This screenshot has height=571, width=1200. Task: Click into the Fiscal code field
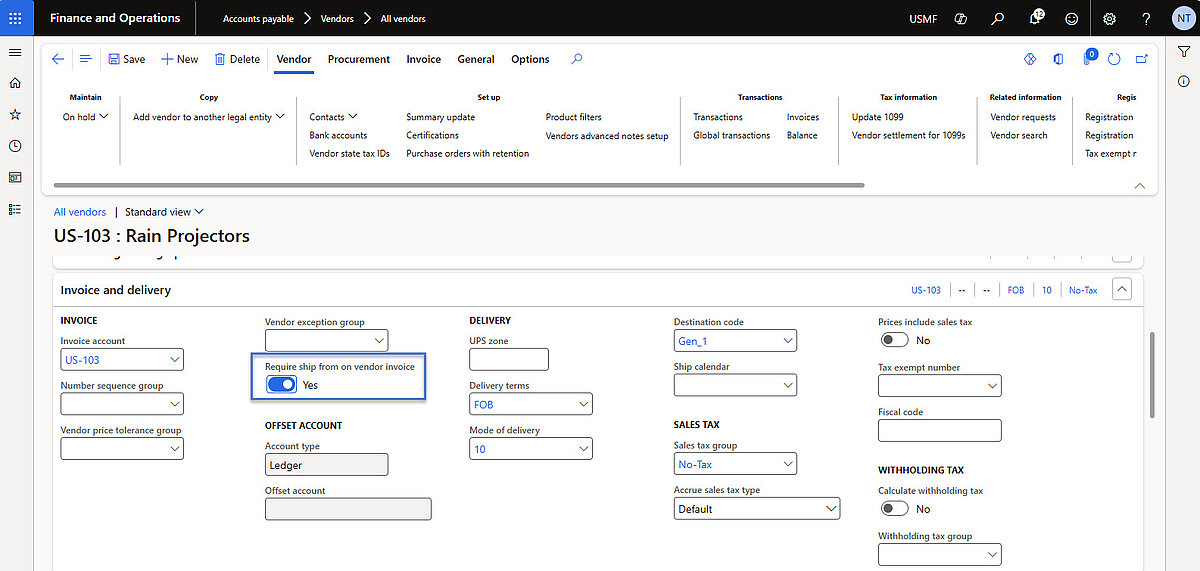click(939, 430)
